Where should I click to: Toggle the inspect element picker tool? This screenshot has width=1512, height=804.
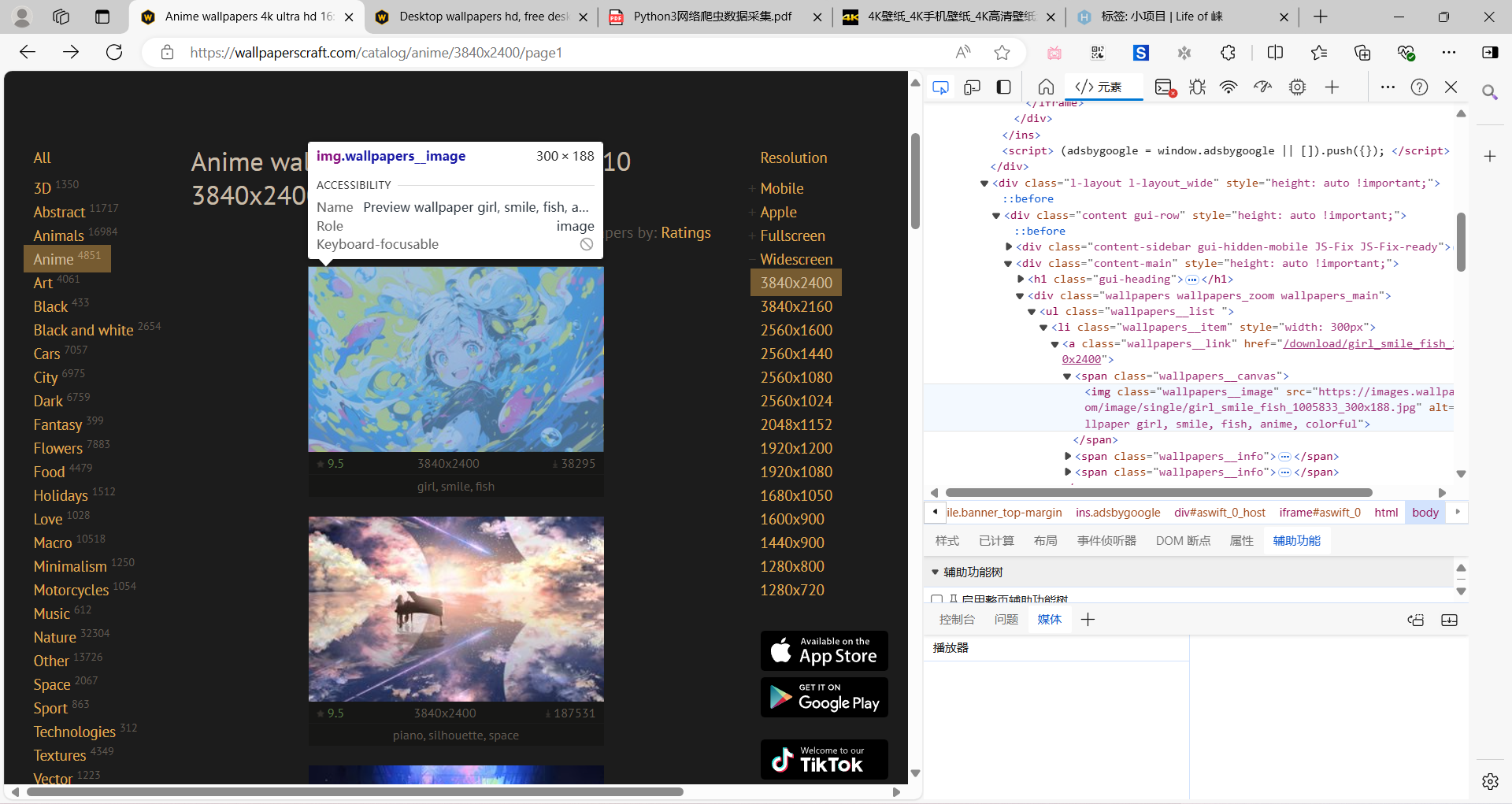940,87
